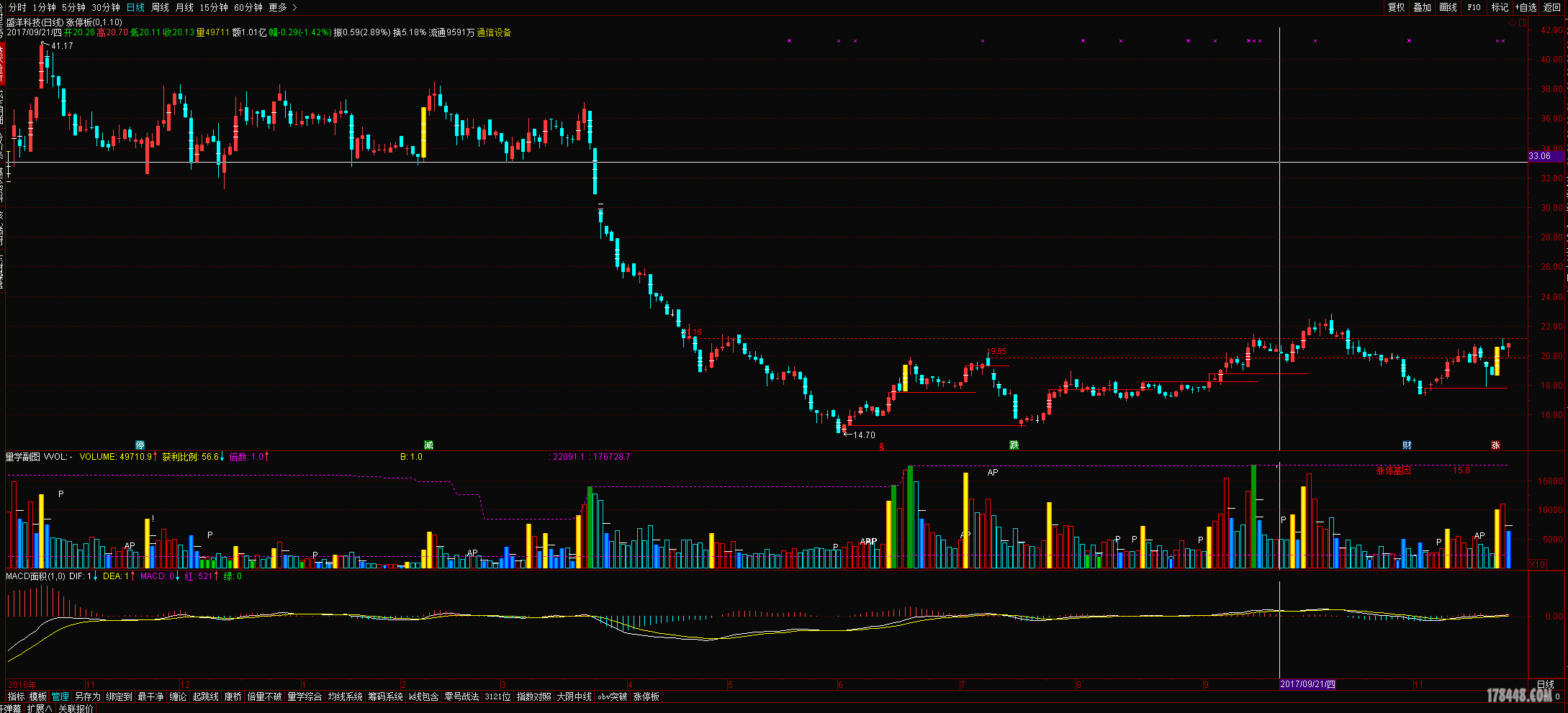Click the 叠加 overlay button
The width and height of the screenshot is (1568, 713).
coord(1422,7)
